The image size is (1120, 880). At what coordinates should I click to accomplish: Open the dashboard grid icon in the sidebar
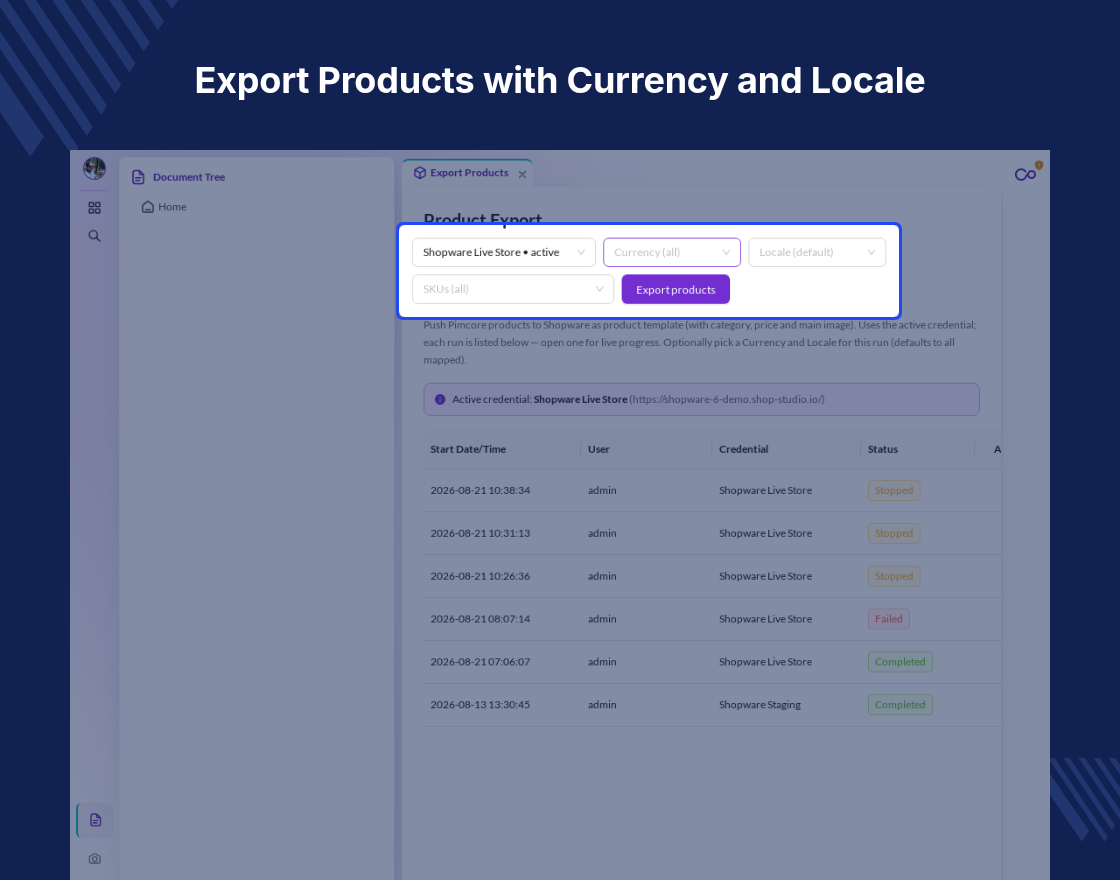click(94, 208)
